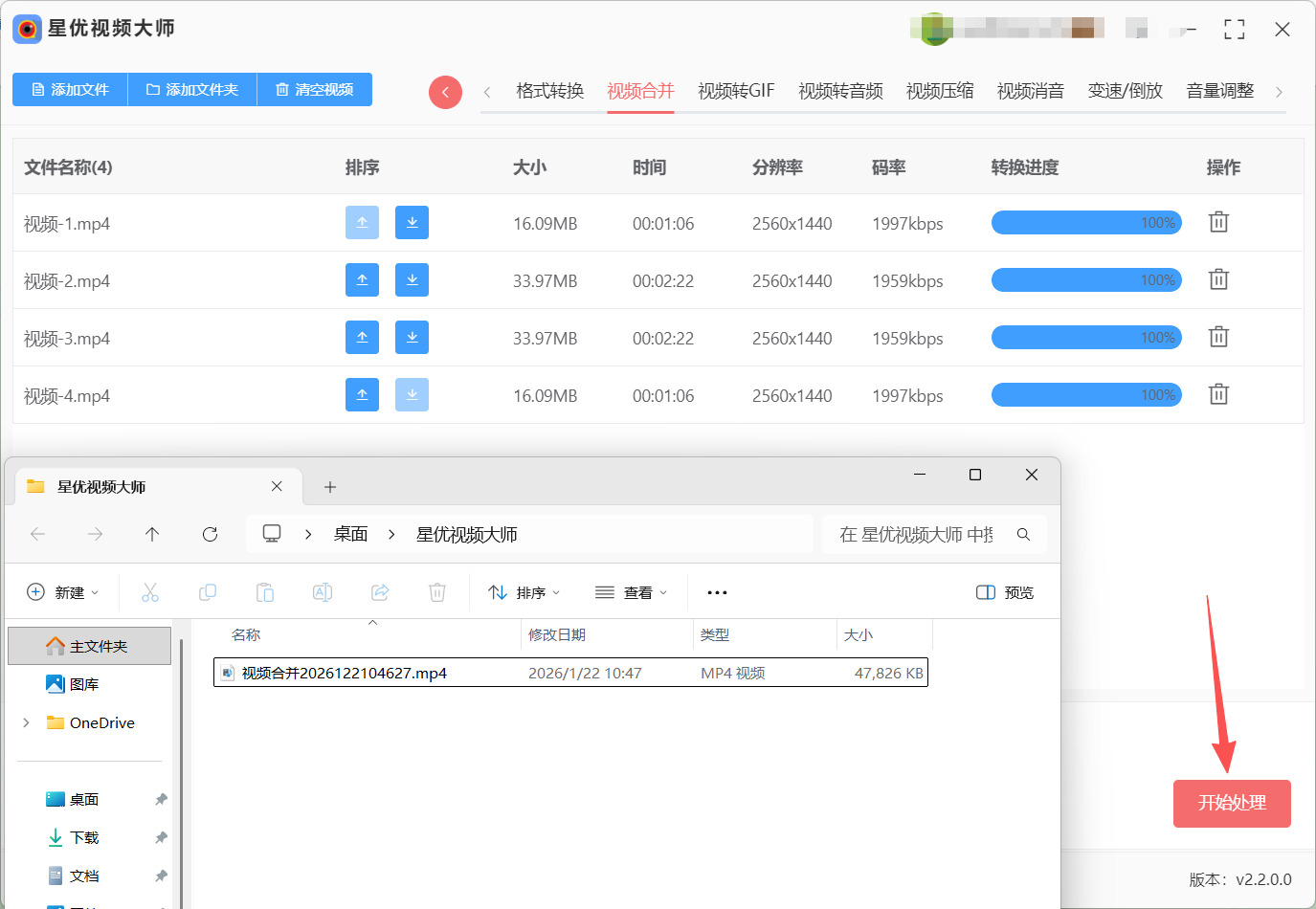1316x909 pixels.
Task: Switch to the 视频转GIF tab
Action: tap(736, 91)
